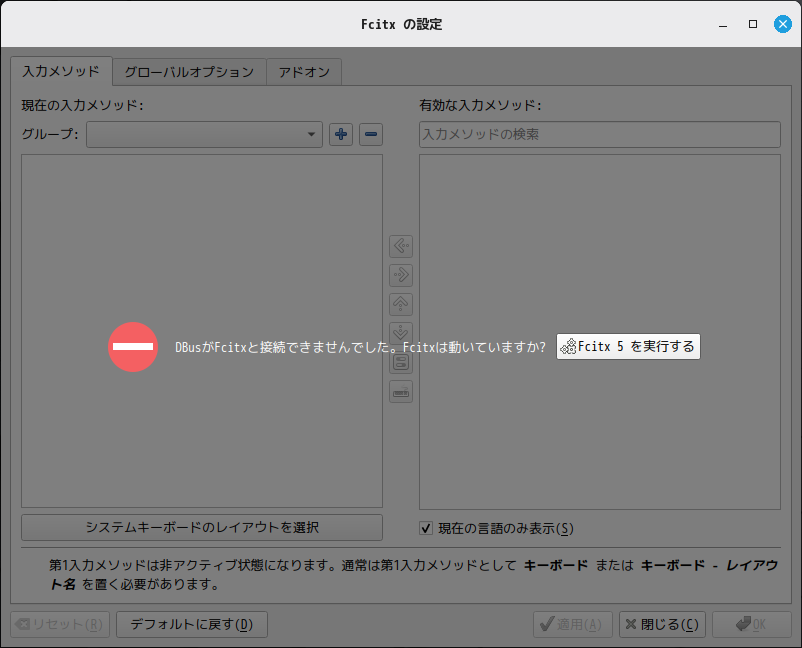Click the 有効な入力メソッド list area

(x=599, y=332)
